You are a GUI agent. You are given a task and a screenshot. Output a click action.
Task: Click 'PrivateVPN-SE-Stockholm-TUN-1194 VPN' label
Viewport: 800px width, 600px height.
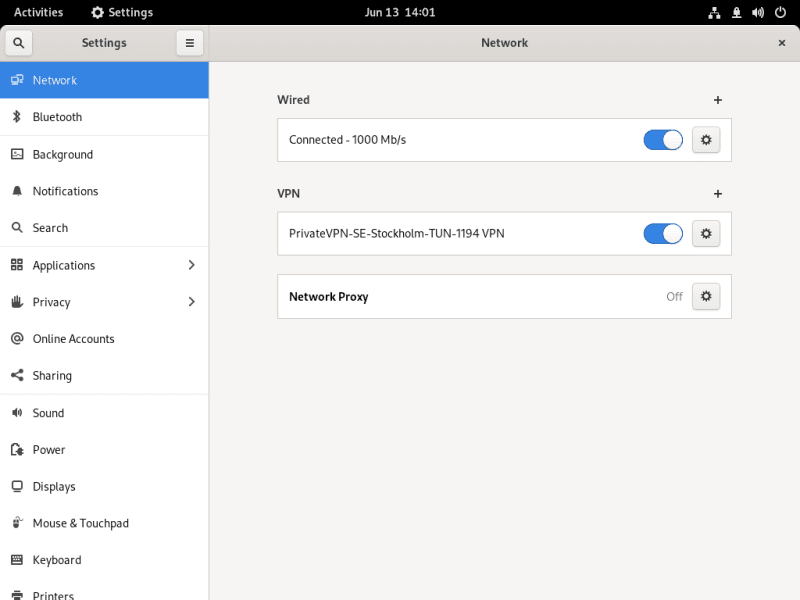(396, 234)
